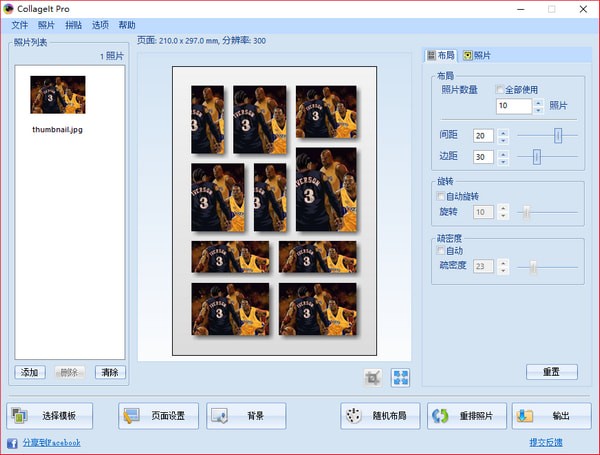Click the background picture icon on 背景
This screenshot has height=455, width=600.
[x=220, y=416]
